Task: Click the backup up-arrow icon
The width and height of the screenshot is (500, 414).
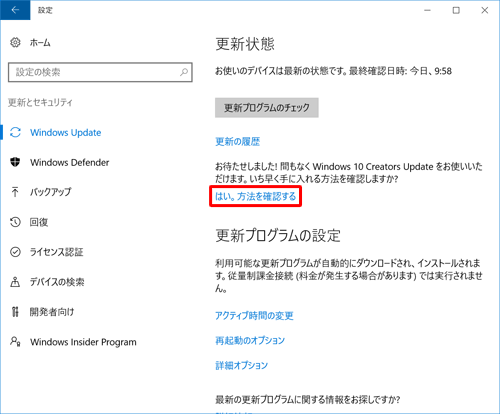Action: (x=15, y=192)
